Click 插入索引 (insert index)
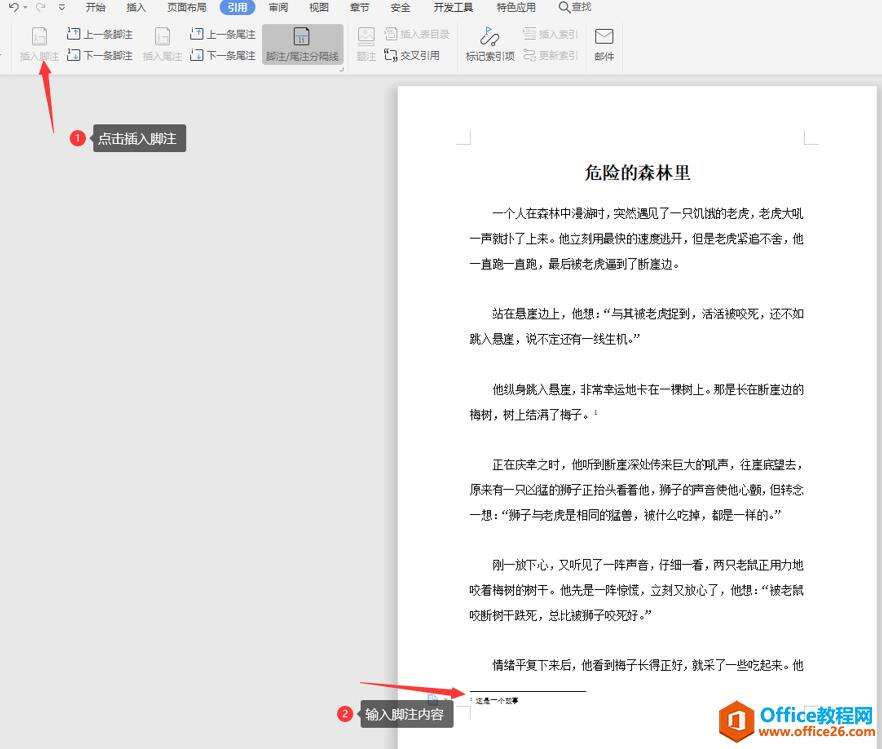The width and height of the screenshot is (882, 749). click(x=550, y=34)
